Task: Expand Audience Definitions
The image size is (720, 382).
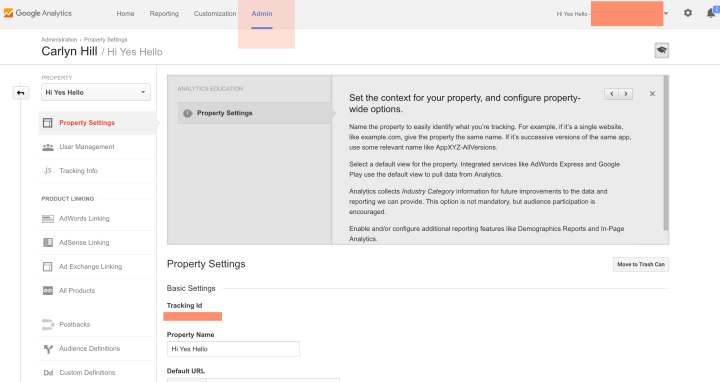Action: pyautogui.click(x=90, y=349)
